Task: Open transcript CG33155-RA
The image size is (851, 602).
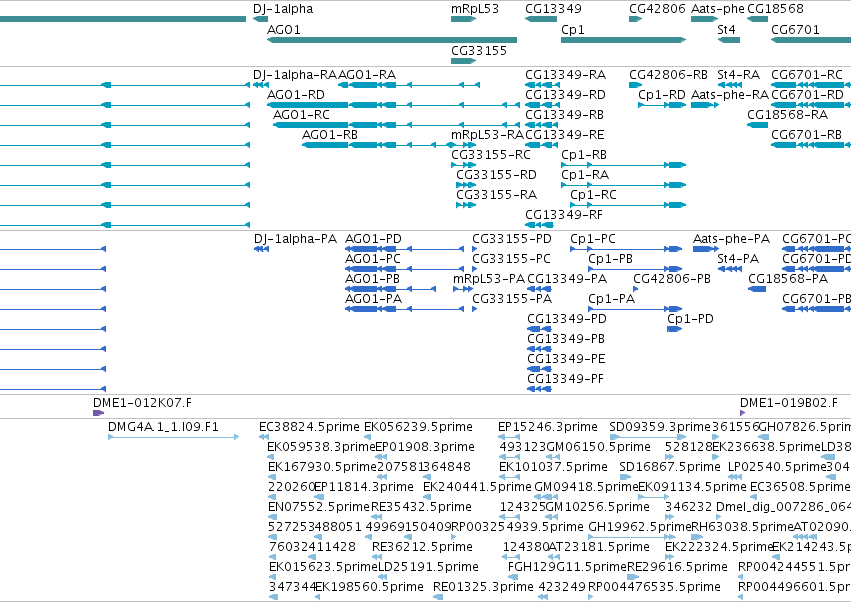Action: [x=466, y=205]
